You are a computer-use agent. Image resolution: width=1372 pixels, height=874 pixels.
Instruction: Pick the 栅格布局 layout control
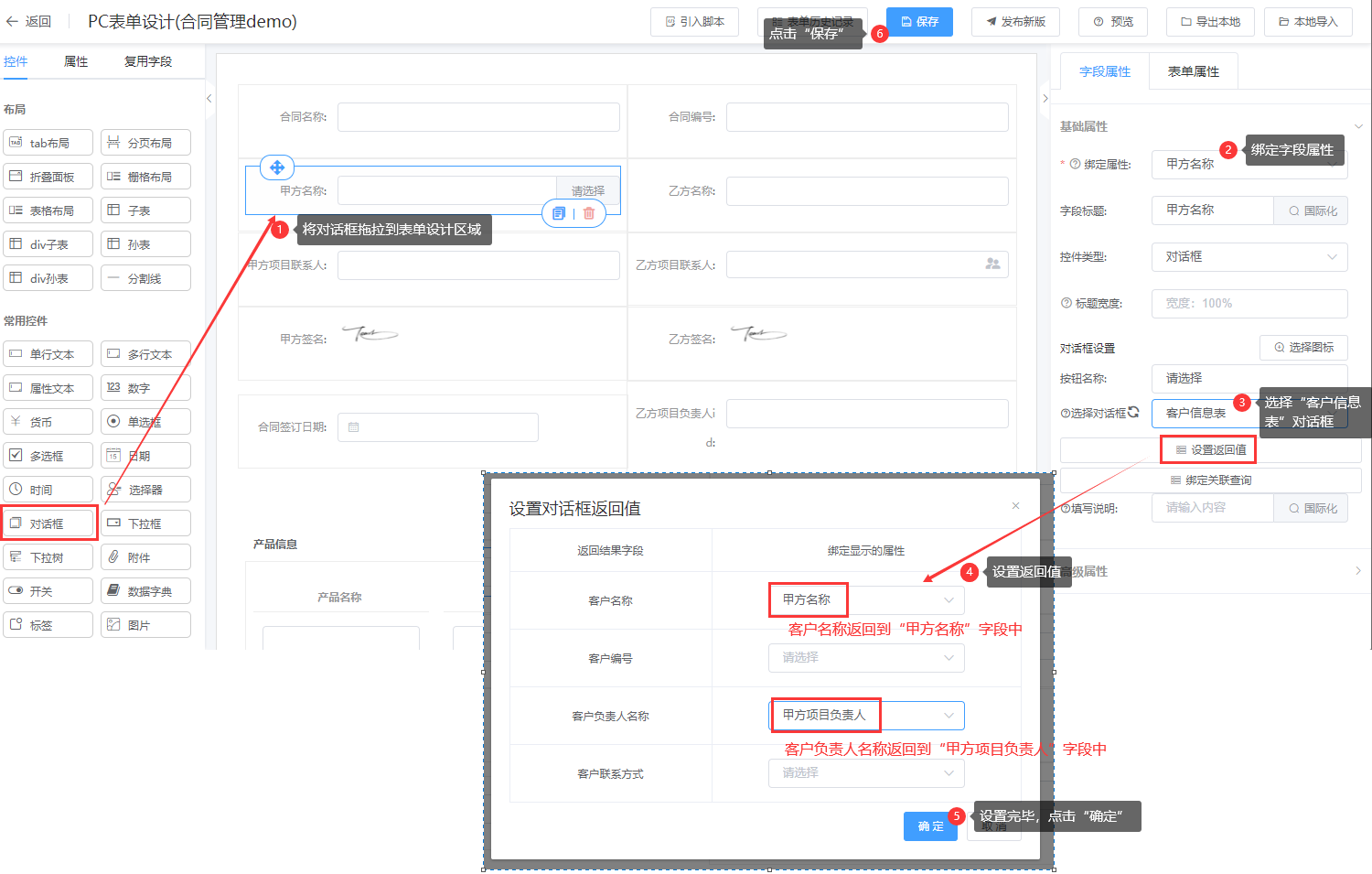[x=145, y=177]
